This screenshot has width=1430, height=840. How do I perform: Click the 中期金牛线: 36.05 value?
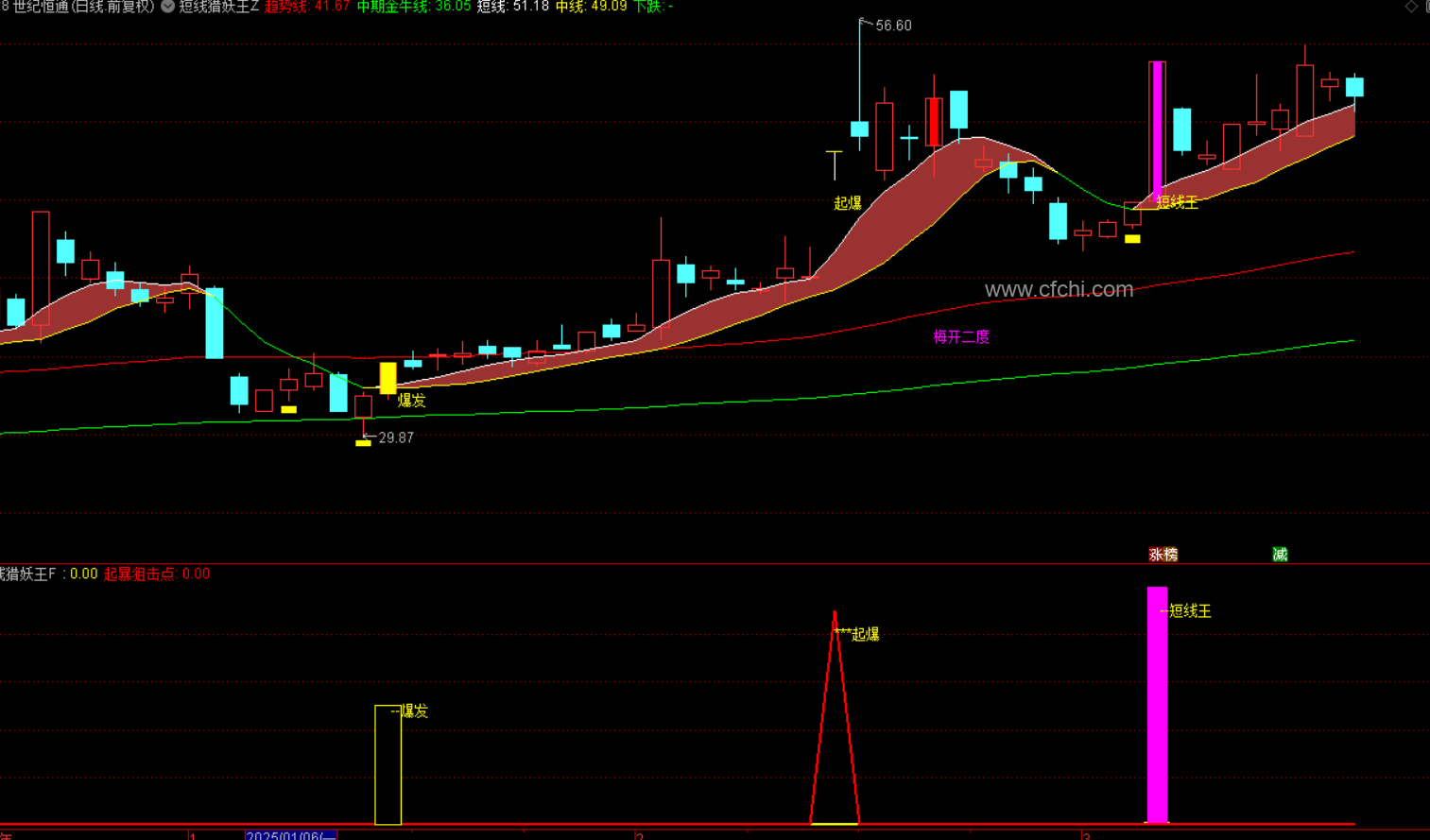point(414,6)
